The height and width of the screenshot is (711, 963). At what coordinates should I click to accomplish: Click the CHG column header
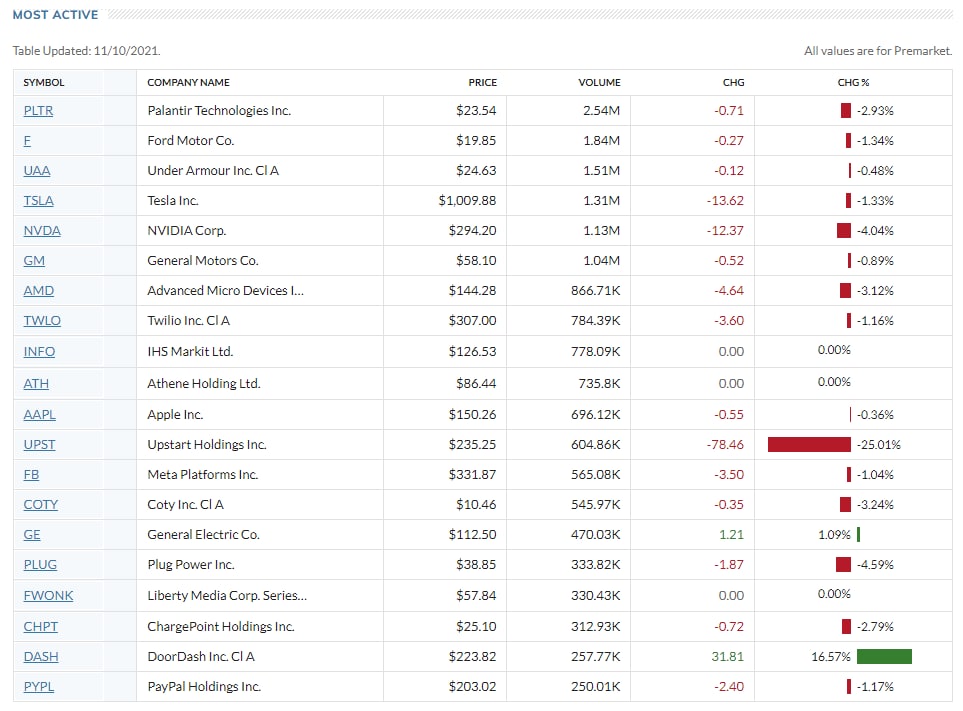click(x=733, y=82)
